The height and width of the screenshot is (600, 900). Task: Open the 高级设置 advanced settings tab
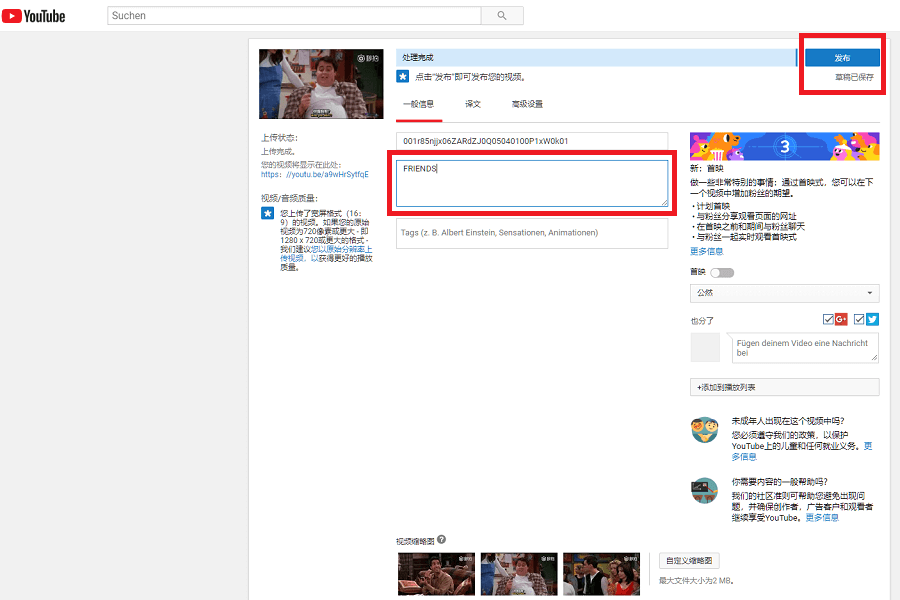pyautogui.click(x=527, y=104)
